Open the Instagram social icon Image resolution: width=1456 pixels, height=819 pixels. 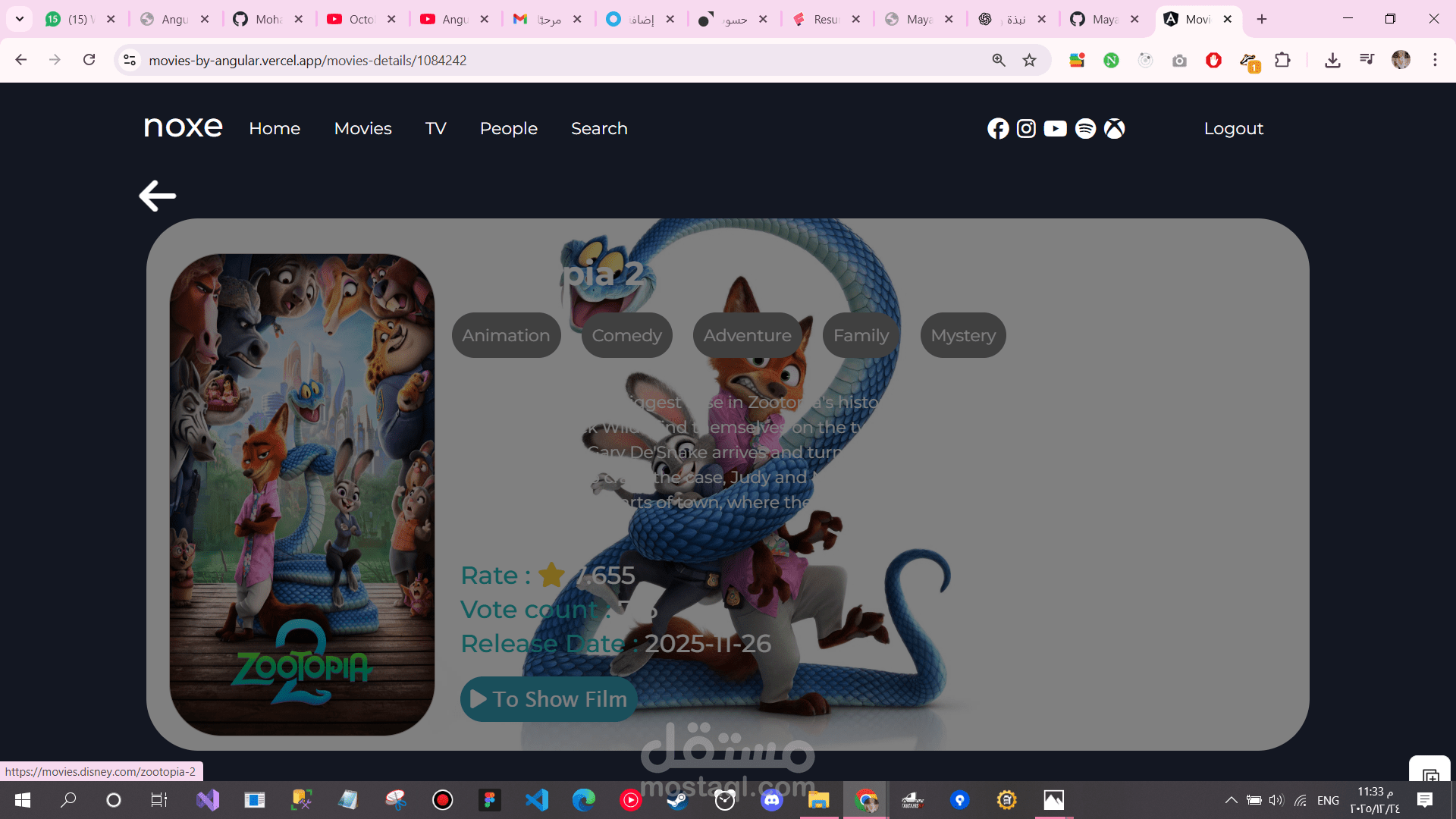click(1026, 129)
